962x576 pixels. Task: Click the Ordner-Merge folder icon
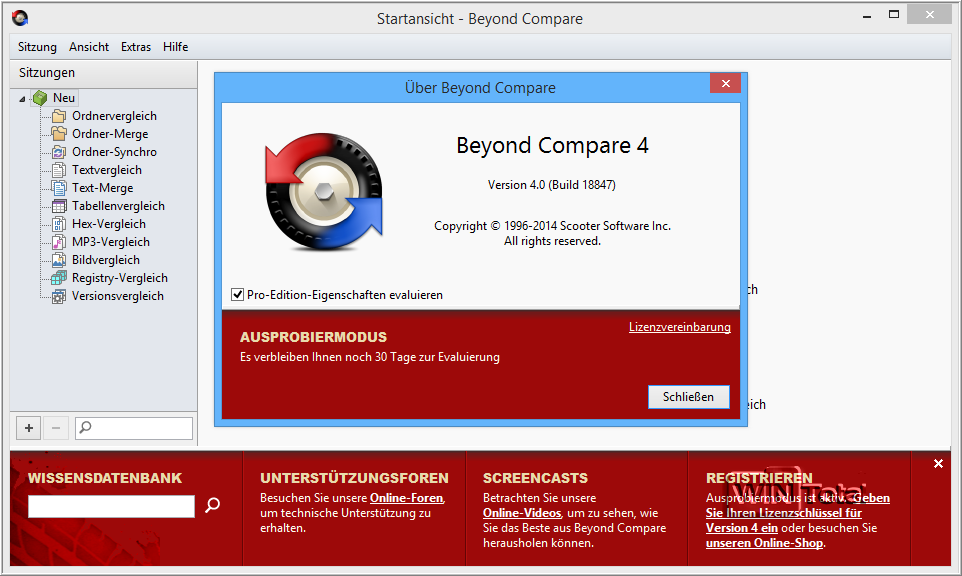click(x=59, y=134)
